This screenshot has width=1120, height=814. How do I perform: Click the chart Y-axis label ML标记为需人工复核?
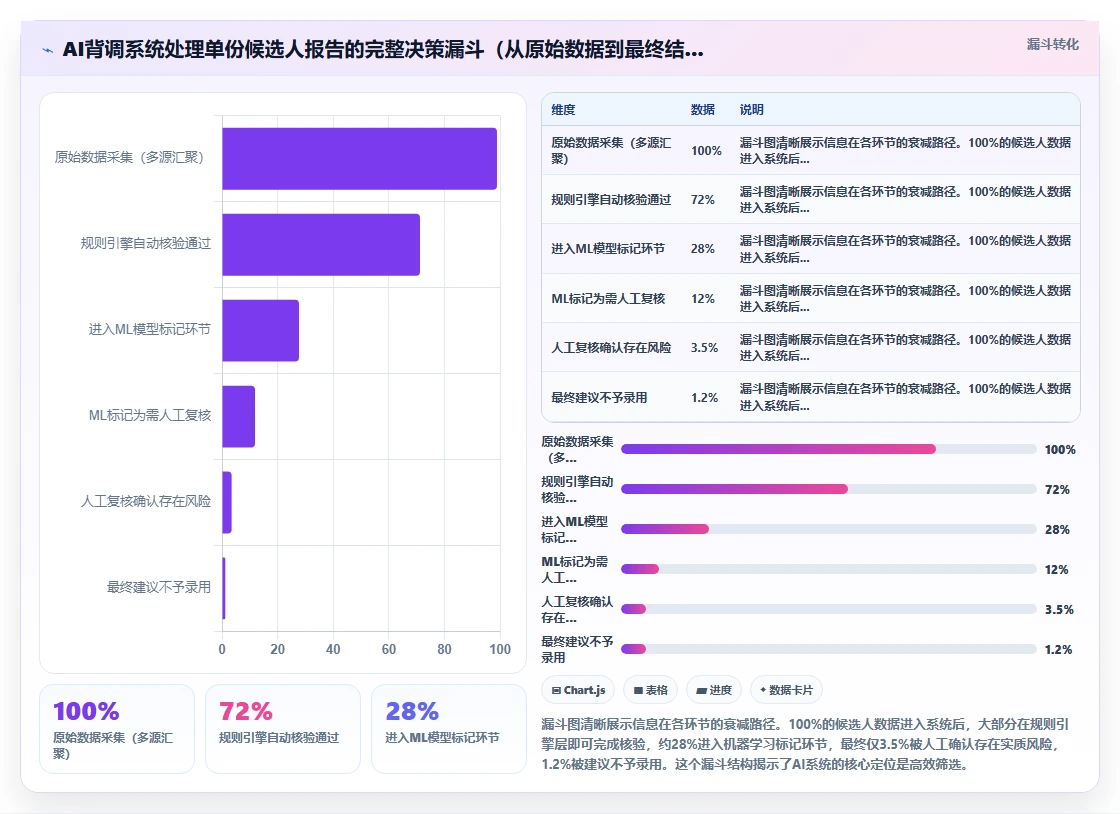(x=150, y=416)
